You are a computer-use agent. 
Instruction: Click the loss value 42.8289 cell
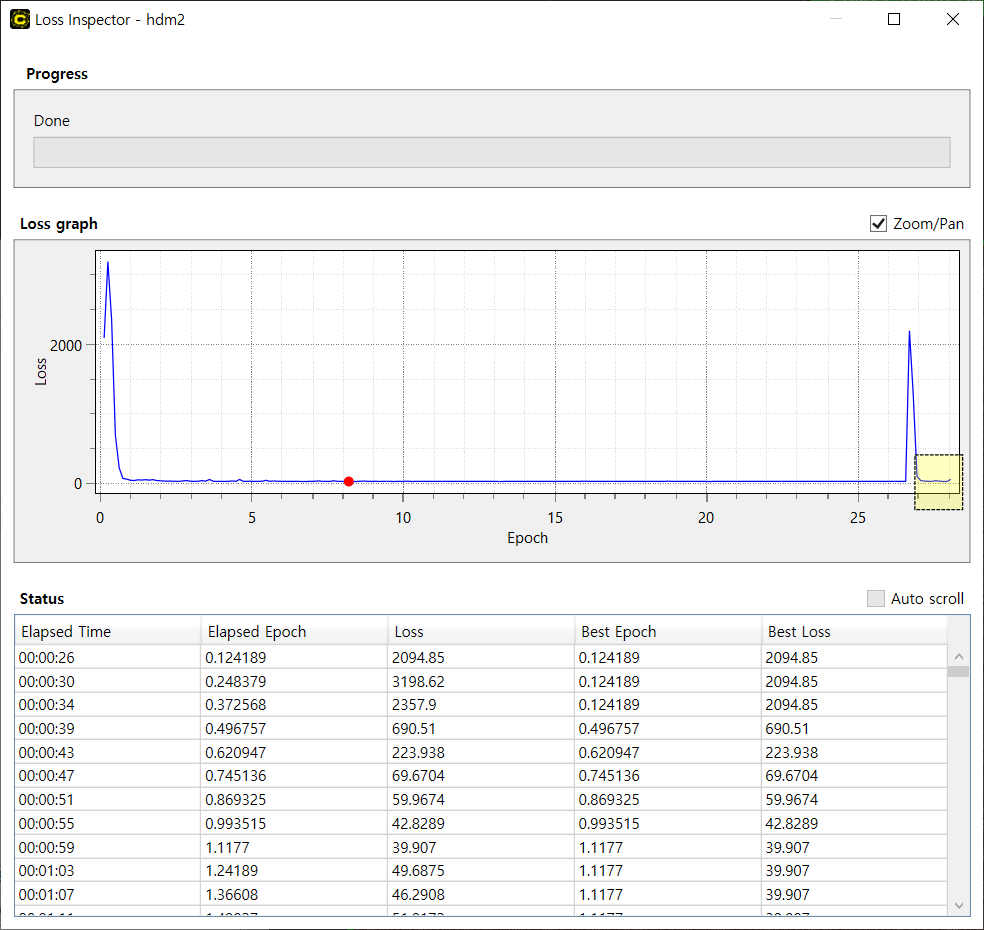click(x=480, y=824)
